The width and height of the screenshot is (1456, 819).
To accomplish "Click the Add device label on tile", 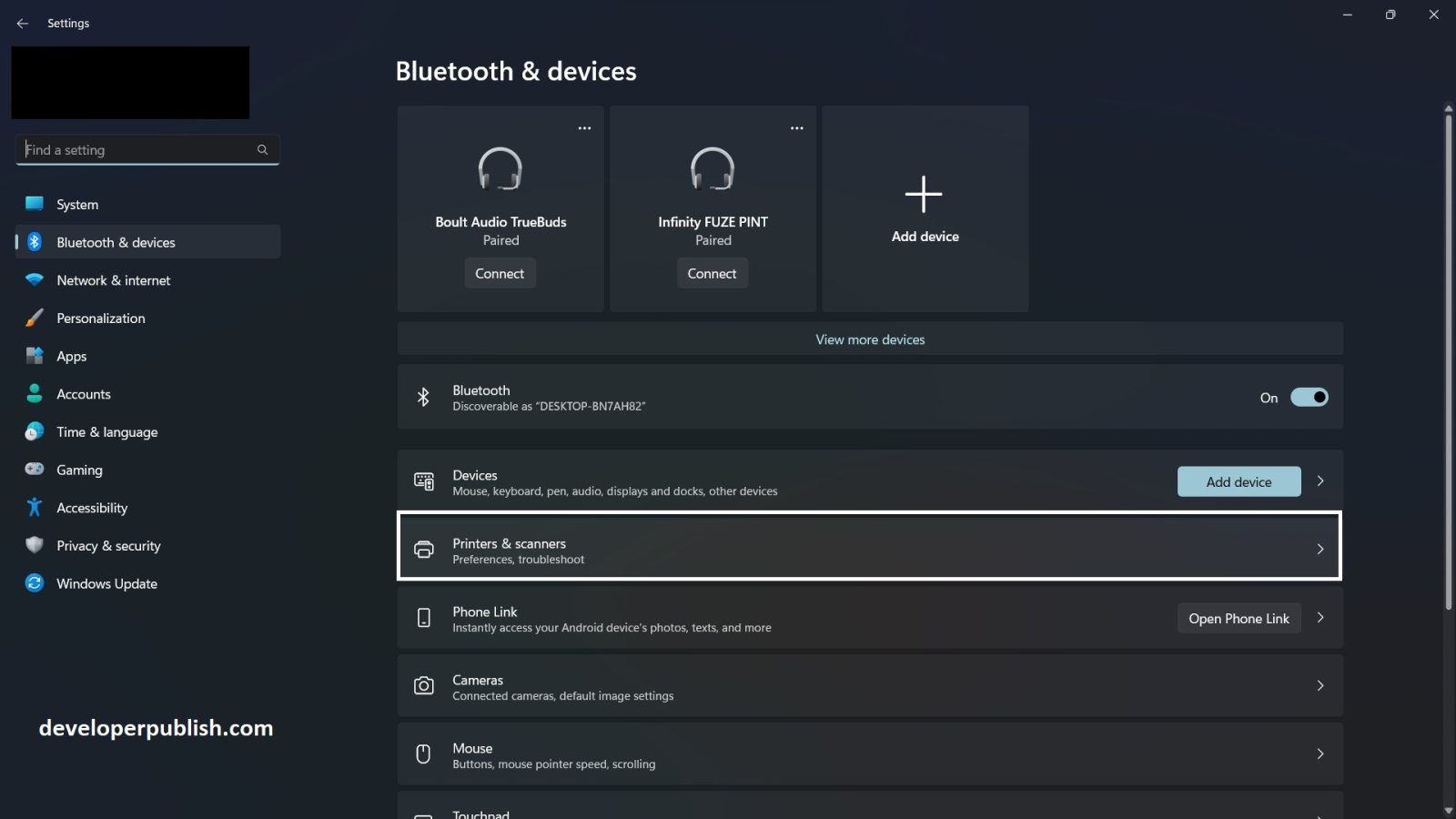I will click(925, 236).
